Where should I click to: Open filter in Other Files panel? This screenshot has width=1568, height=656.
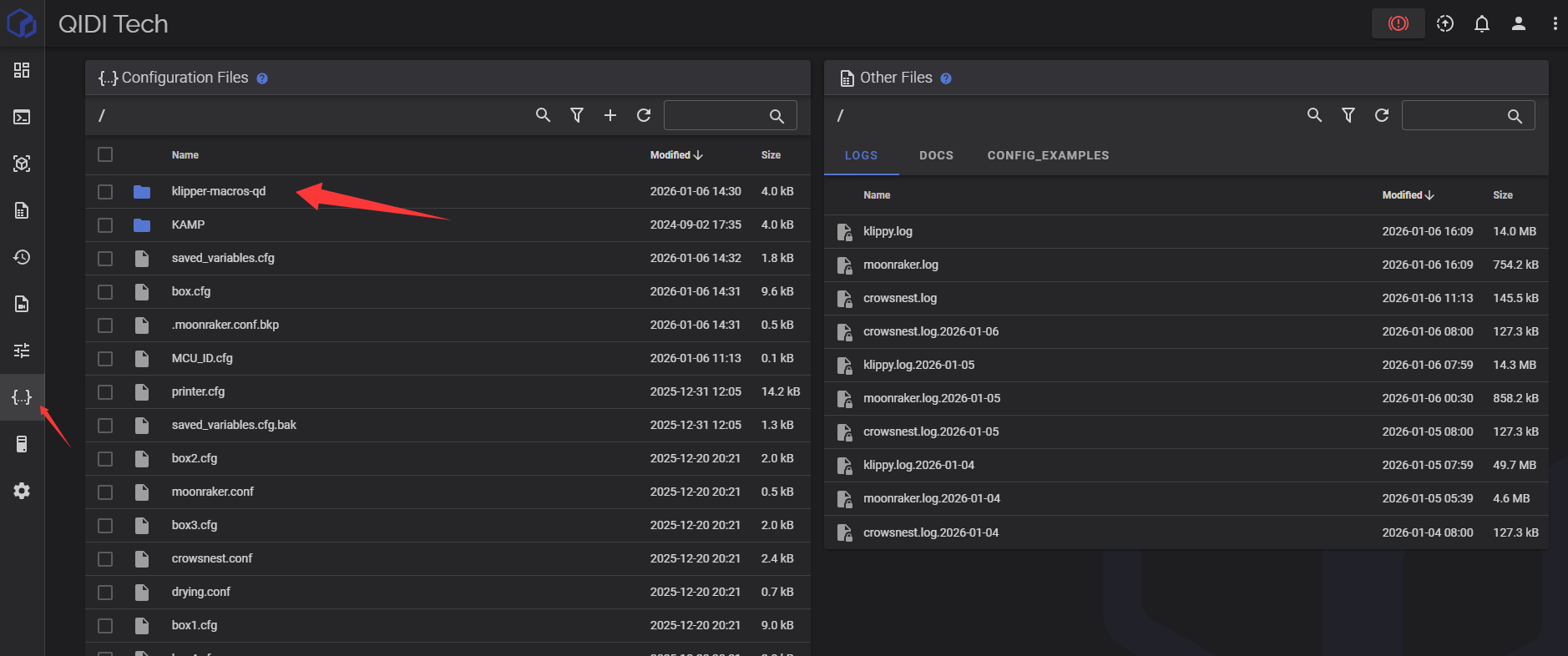tap(1348, 115)
